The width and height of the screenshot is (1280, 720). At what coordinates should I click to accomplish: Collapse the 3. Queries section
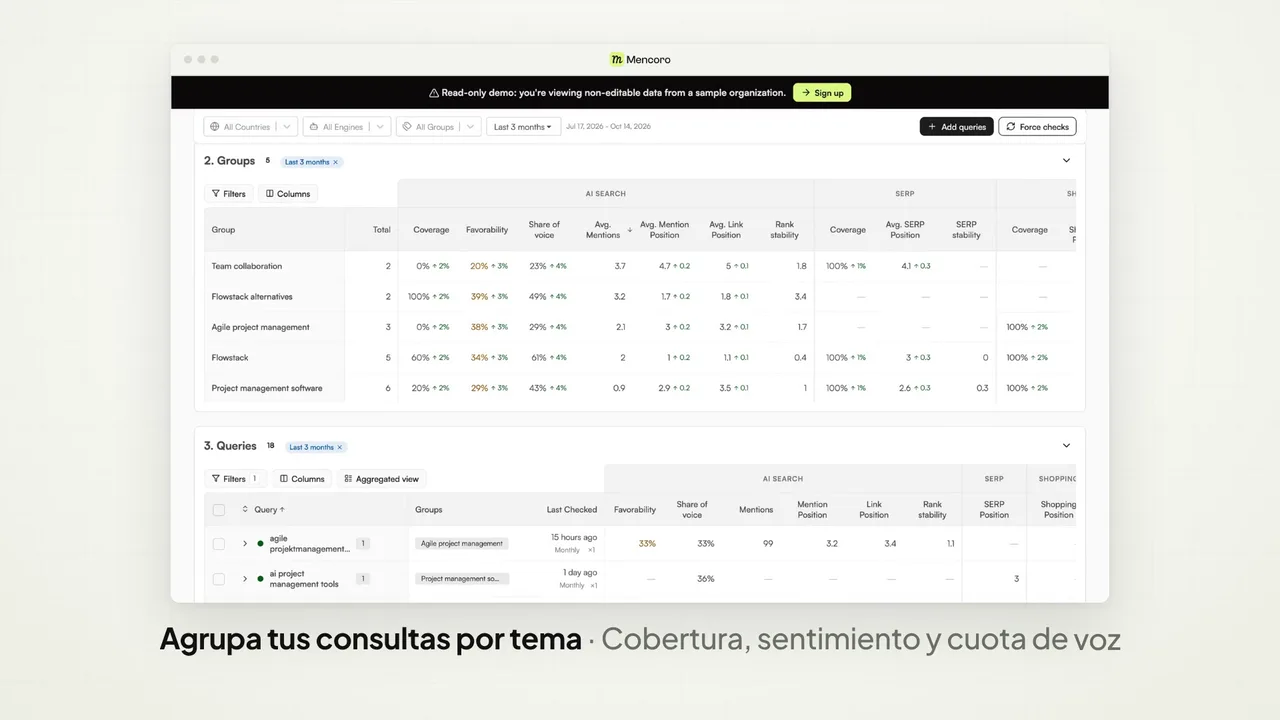(1066, 446)
